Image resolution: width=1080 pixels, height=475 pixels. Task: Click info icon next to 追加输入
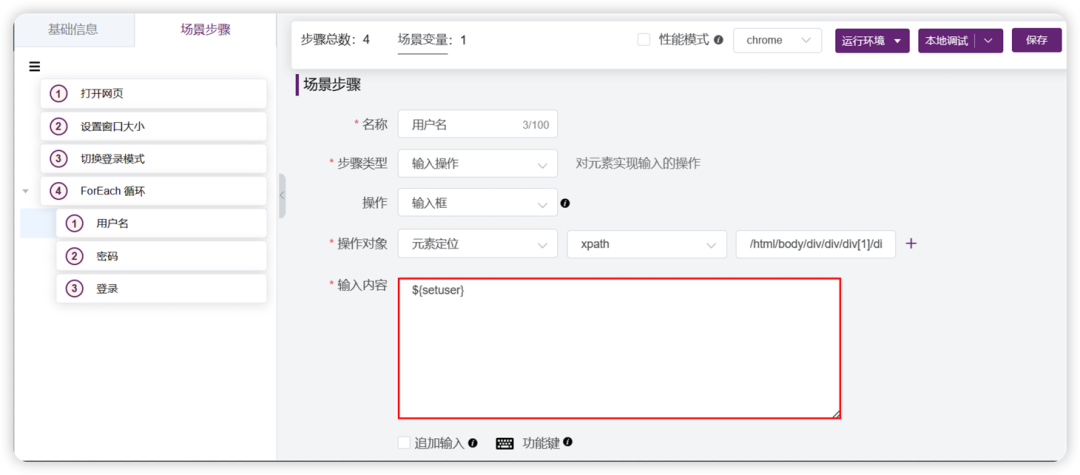(472, 443)
